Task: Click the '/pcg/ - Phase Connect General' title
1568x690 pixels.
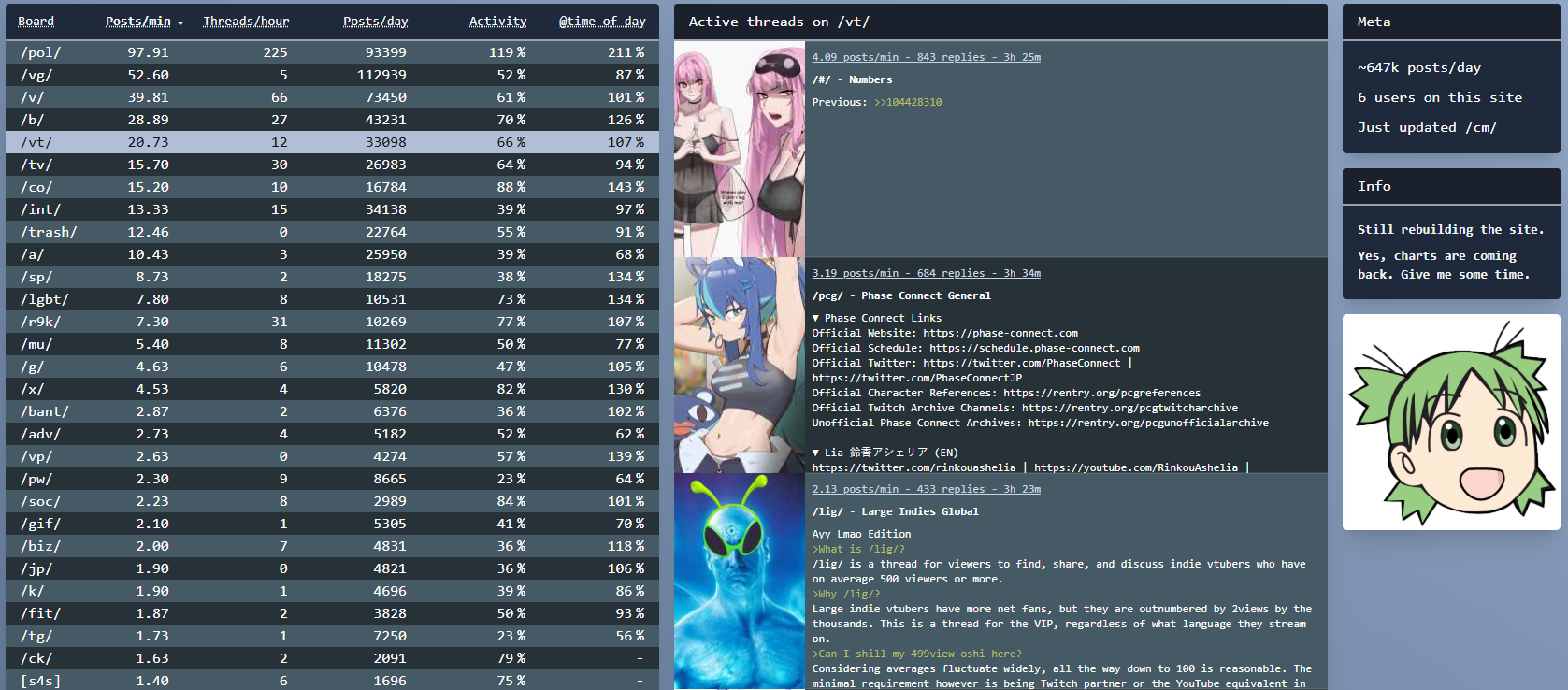Action: coord(901,295)
